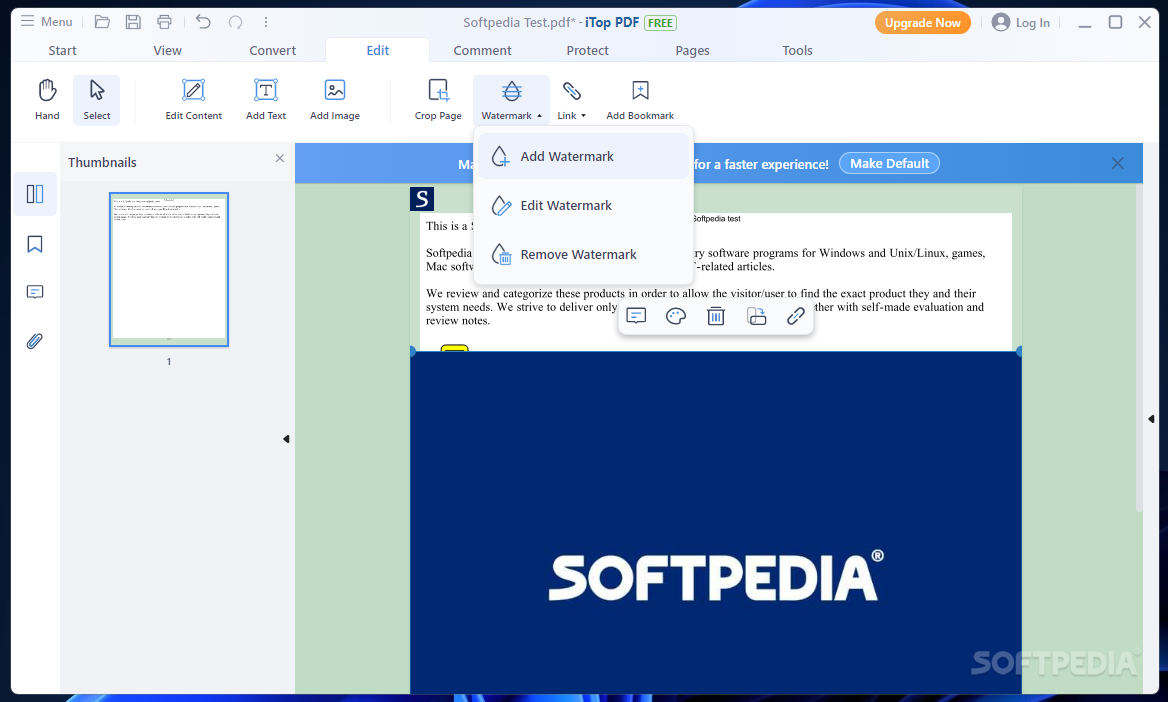The image size is (1168, 702).
Task: Click the Upgrade Now button
Action: click(922, 22)
